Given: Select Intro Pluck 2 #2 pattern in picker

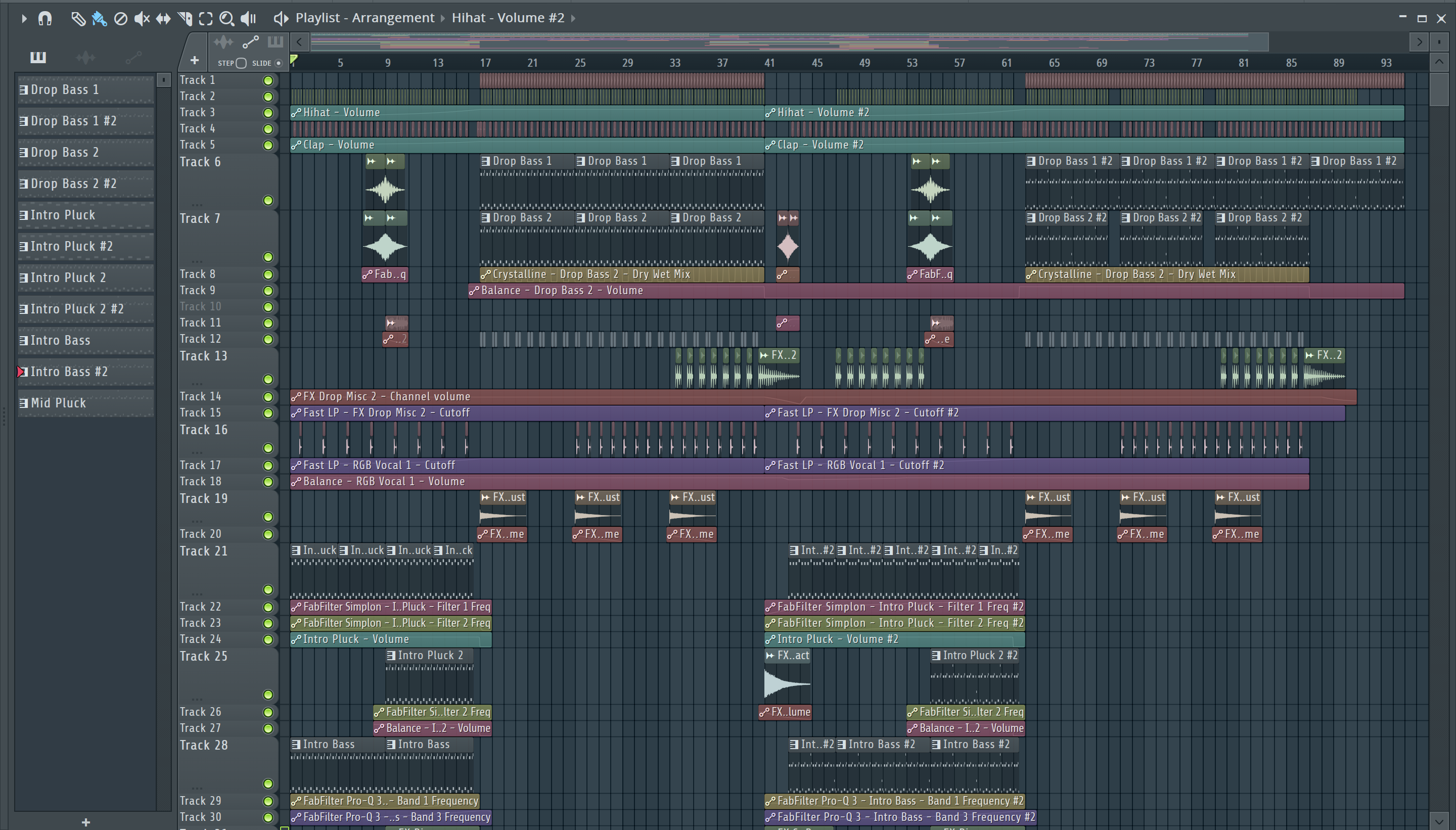Looking at the screenshot, I should (x=85, y=309).
